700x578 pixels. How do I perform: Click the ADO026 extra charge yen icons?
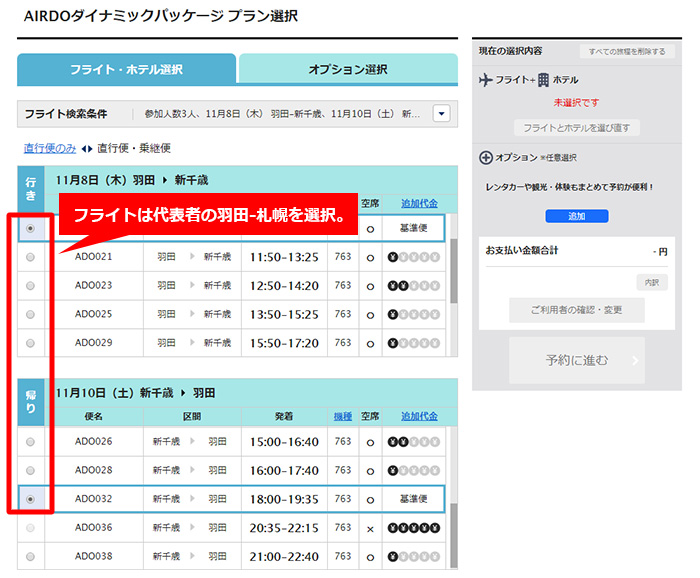pyautogui.click(x=414, y=442)
